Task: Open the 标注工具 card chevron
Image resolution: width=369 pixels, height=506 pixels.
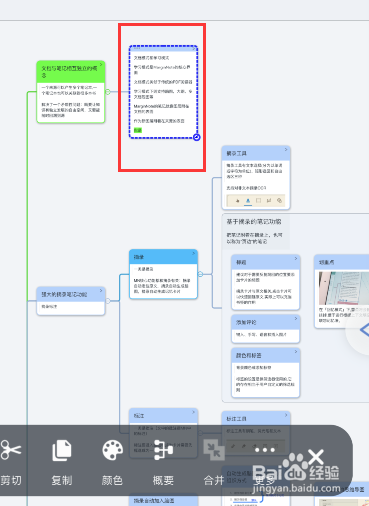Action: (x=286, y=415)
